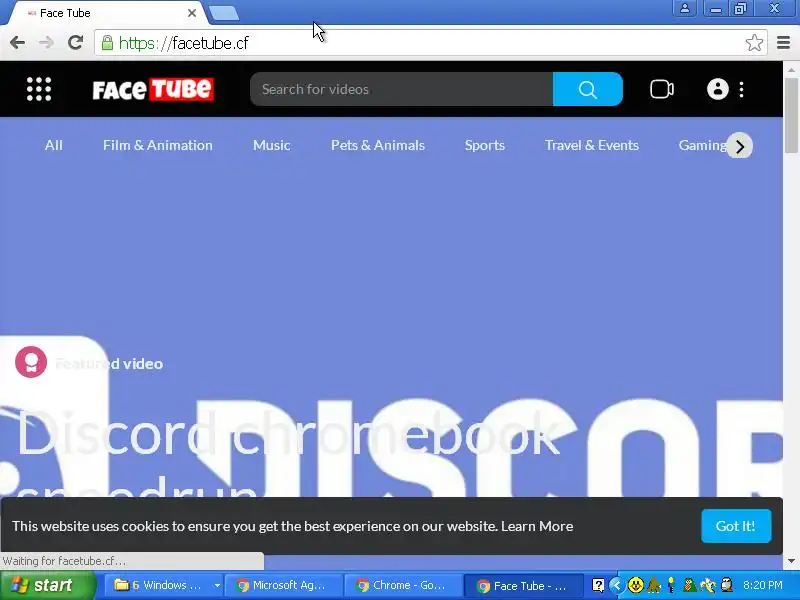Screen dimensions: 800x600
Task: Click the browser forward arrow
Action: [46, 43]
